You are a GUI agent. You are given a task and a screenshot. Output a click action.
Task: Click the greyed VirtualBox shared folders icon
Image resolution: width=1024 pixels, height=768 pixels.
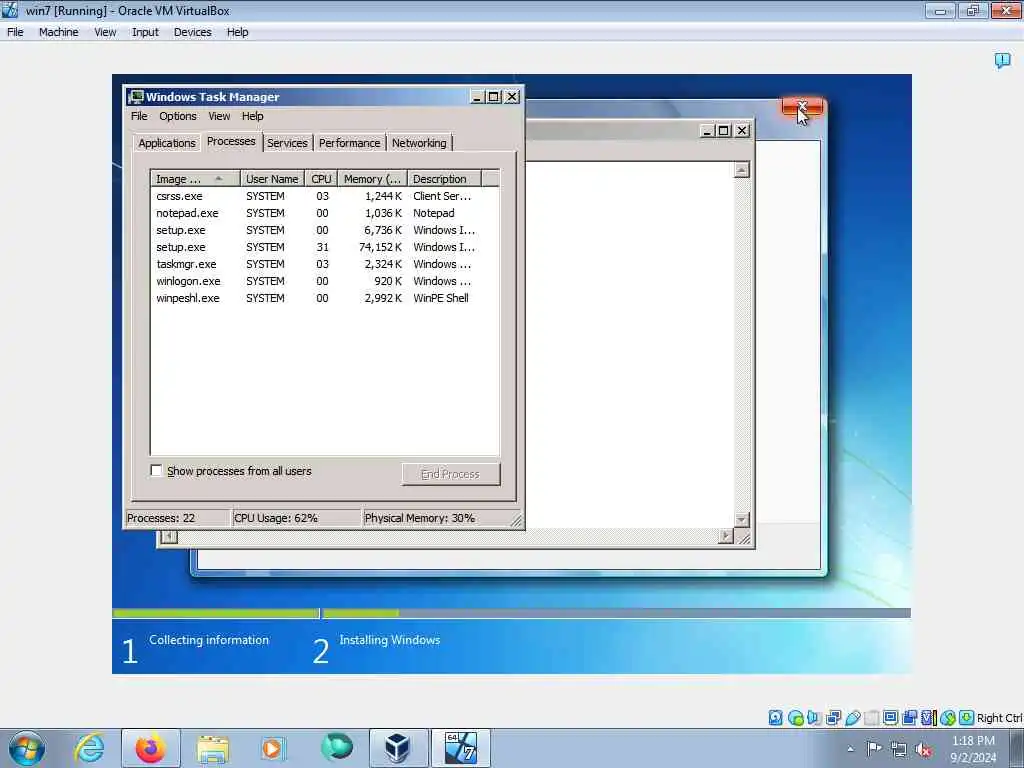871,718
